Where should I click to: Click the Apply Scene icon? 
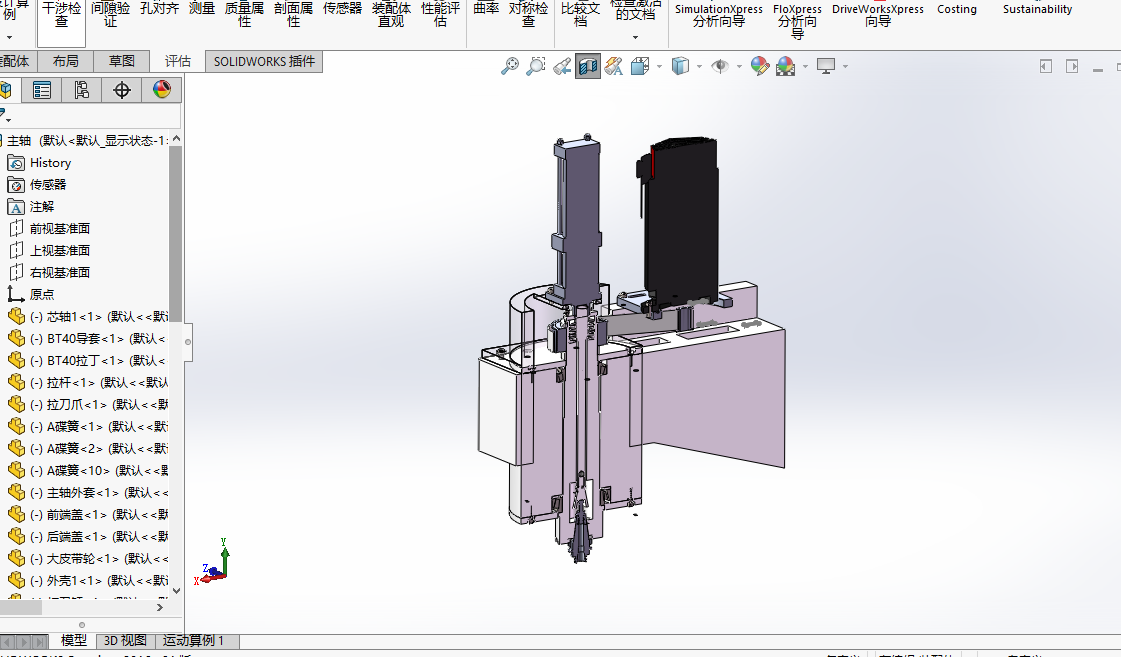point(786,66)
